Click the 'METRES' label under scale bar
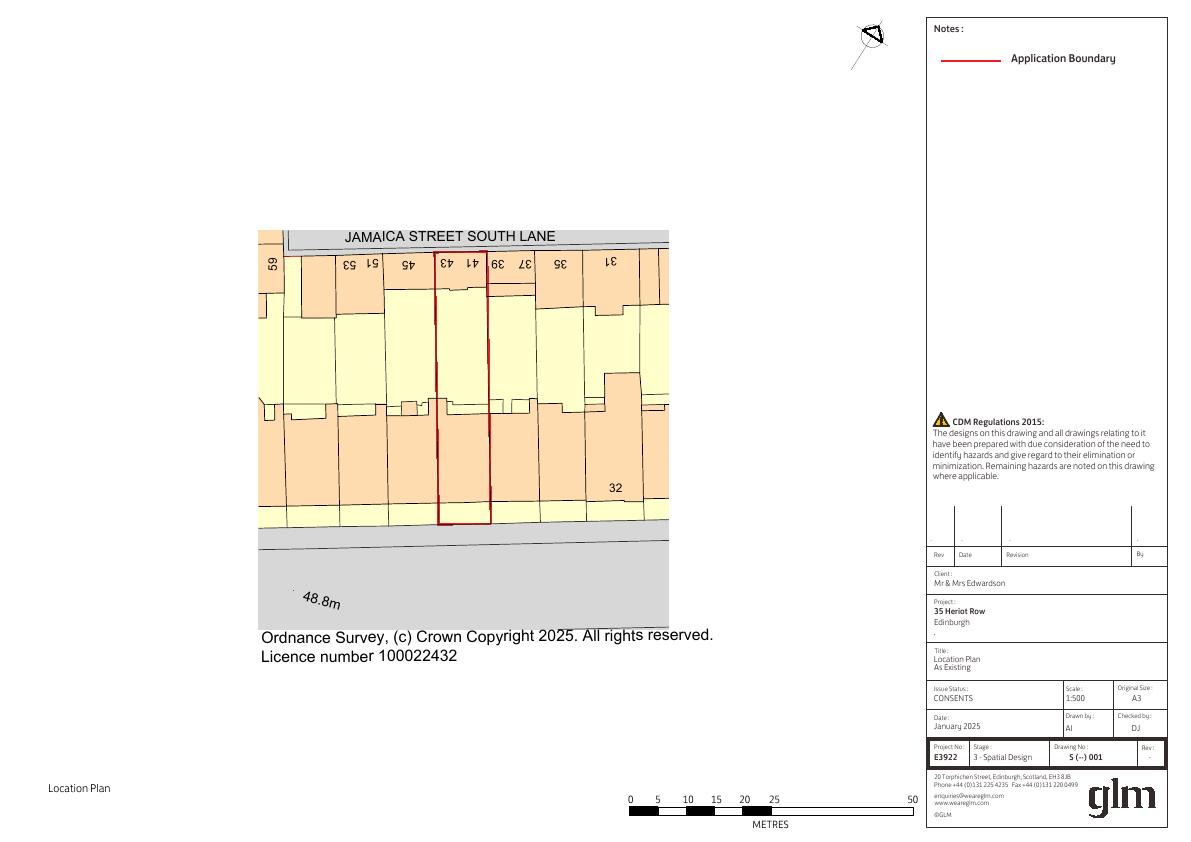The image size is (1191, 842). click(x=770, y=825)
